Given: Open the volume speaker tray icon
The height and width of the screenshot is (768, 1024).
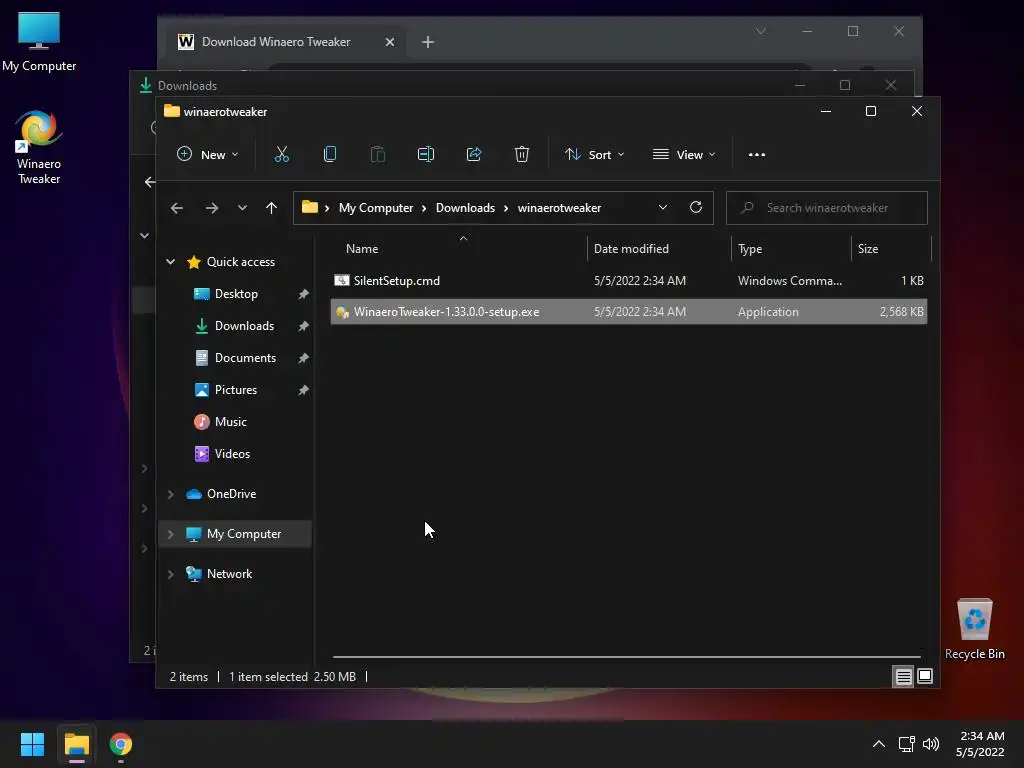Looking at the screenshot, I should coord(931,744).
